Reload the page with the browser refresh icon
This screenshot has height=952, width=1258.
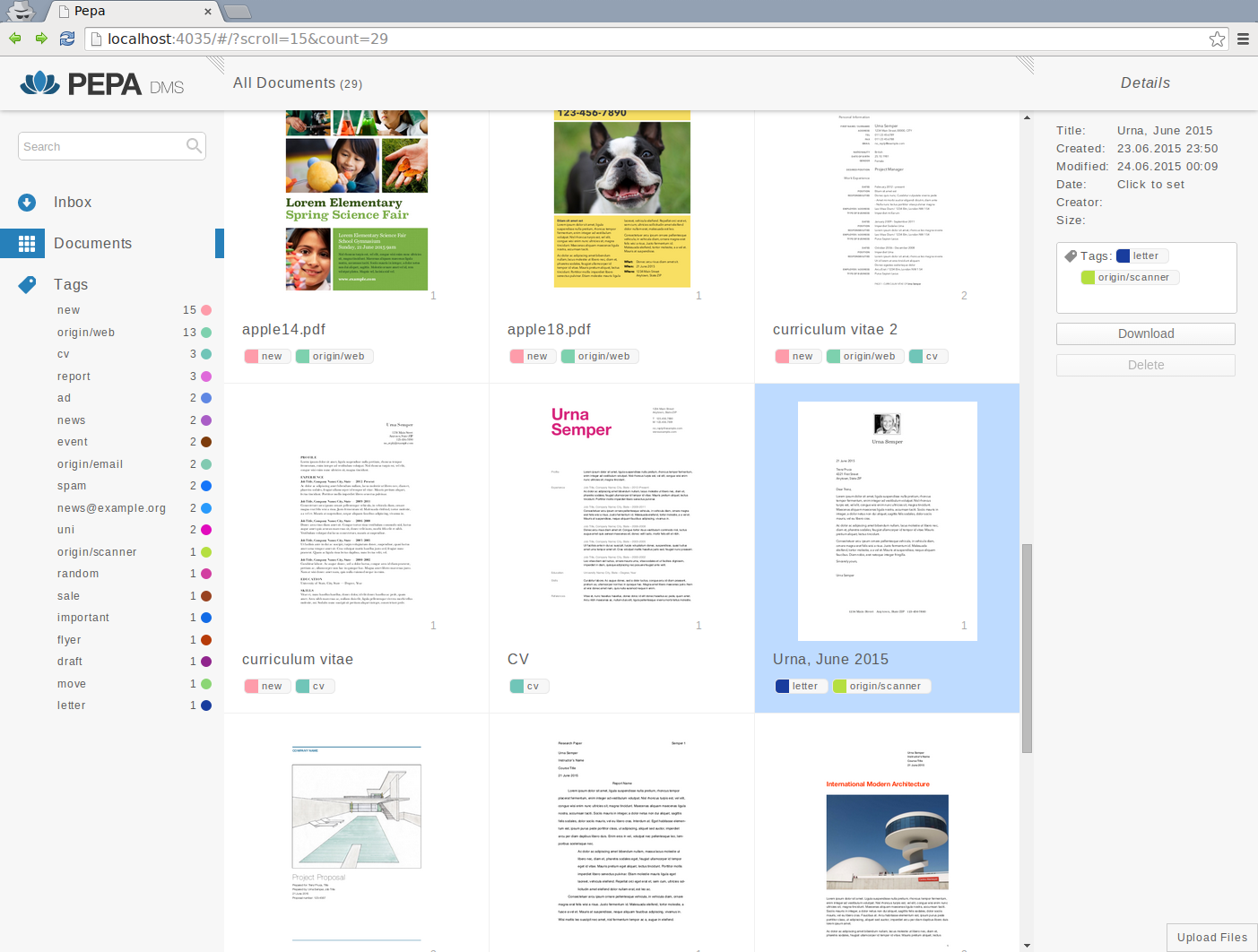point(66,39)
